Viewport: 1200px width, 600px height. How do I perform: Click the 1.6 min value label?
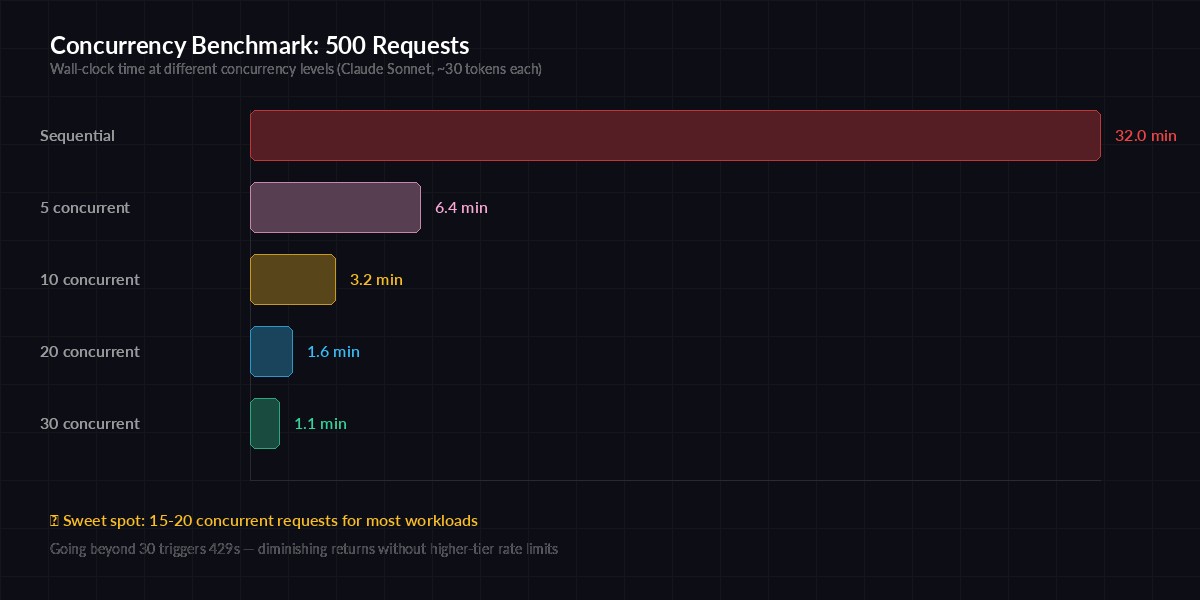(333, 351)
